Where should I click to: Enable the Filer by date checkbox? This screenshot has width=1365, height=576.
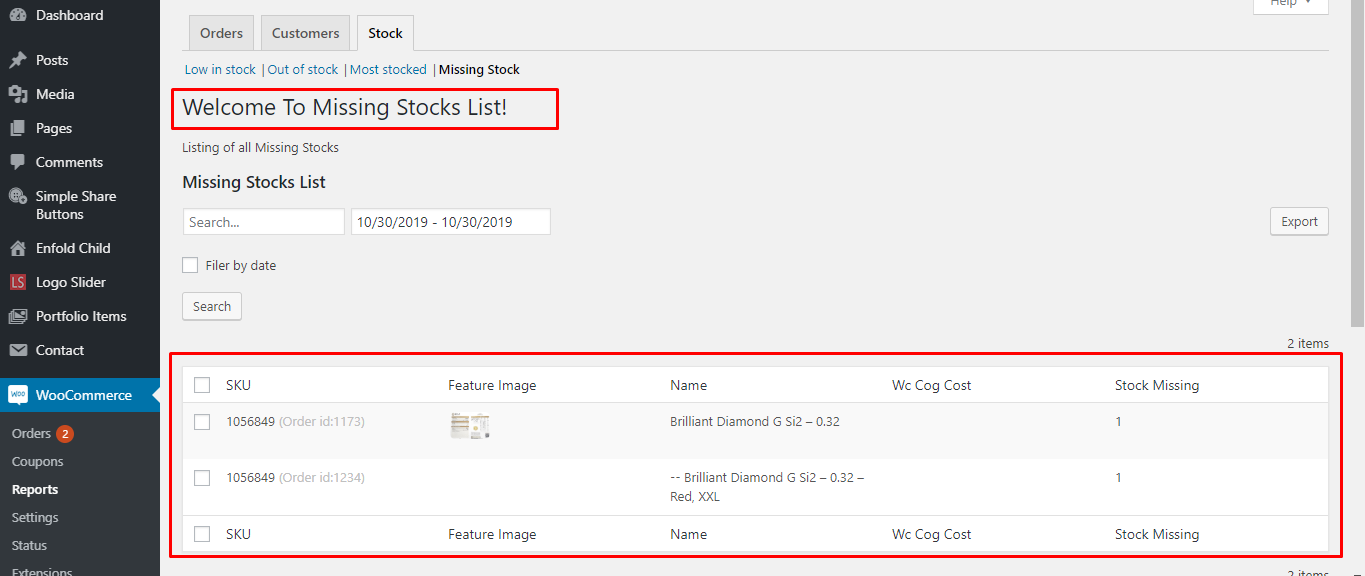point(190,265)
